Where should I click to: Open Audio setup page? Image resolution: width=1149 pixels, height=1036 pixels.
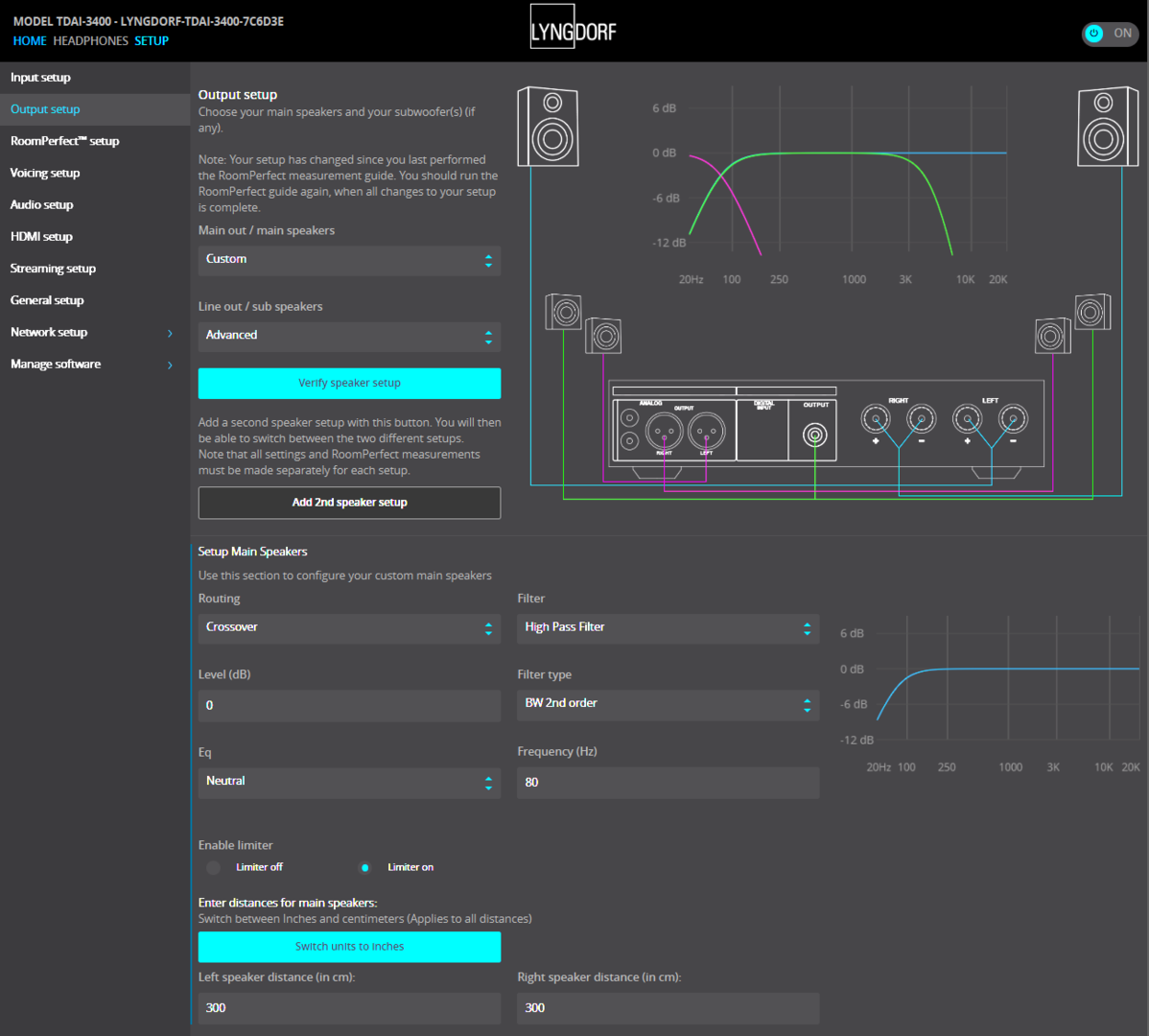[95, 205]
